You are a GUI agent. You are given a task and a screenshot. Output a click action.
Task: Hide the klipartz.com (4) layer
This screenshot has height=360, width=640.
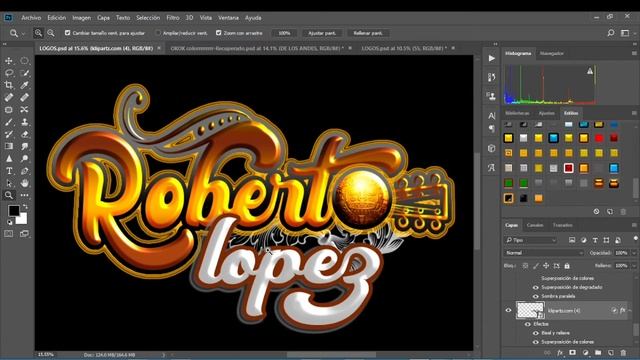pos(508,310)
